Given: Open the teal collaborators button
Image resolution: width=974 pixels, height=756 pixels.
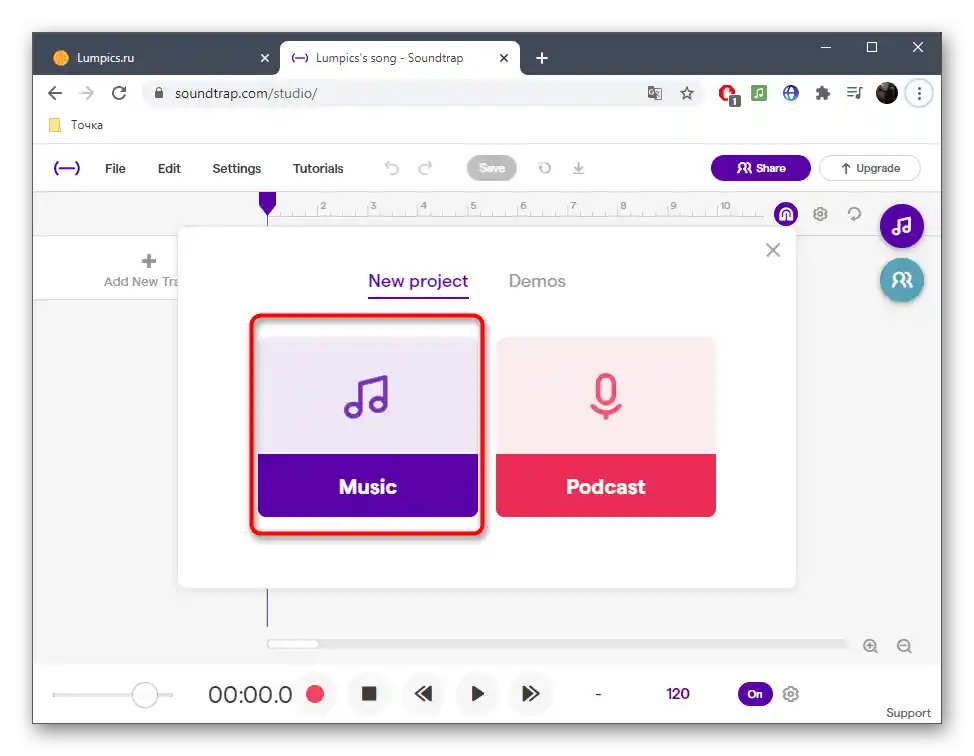Looking at the screenshot, I should coord(901,280).
